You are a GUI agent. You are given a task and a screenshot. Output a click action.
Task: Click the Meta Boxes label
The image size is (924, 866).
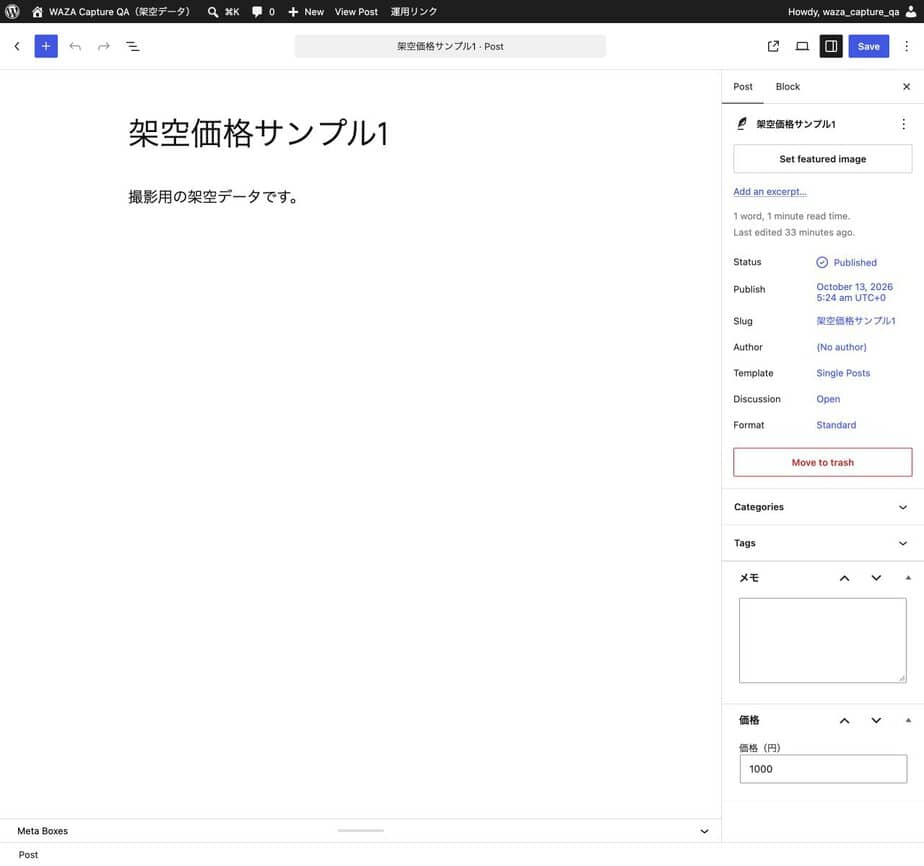pyautogui.click(x=42, y=831)
